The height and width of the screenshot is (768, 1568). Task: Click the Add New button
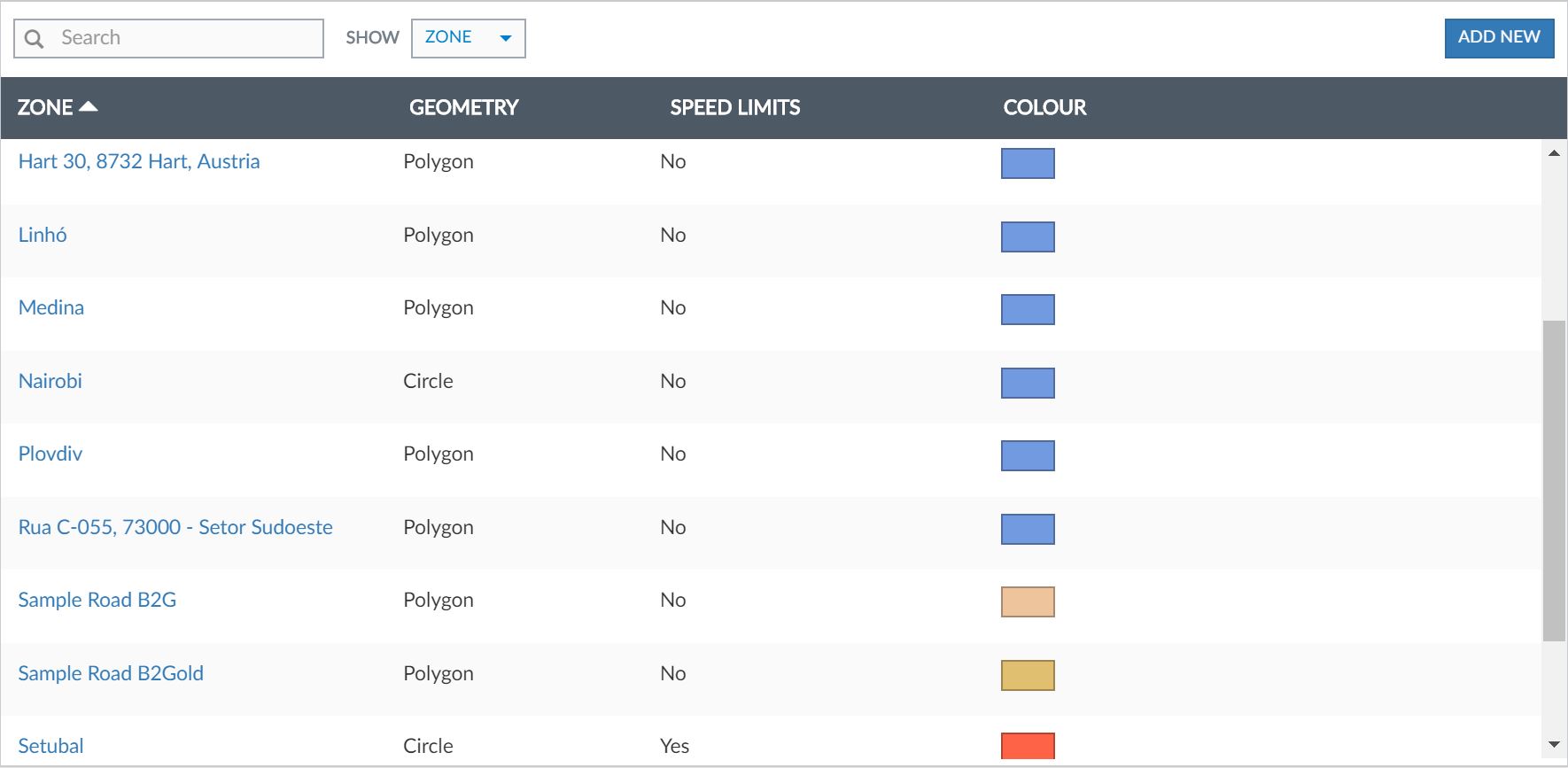1498,38
